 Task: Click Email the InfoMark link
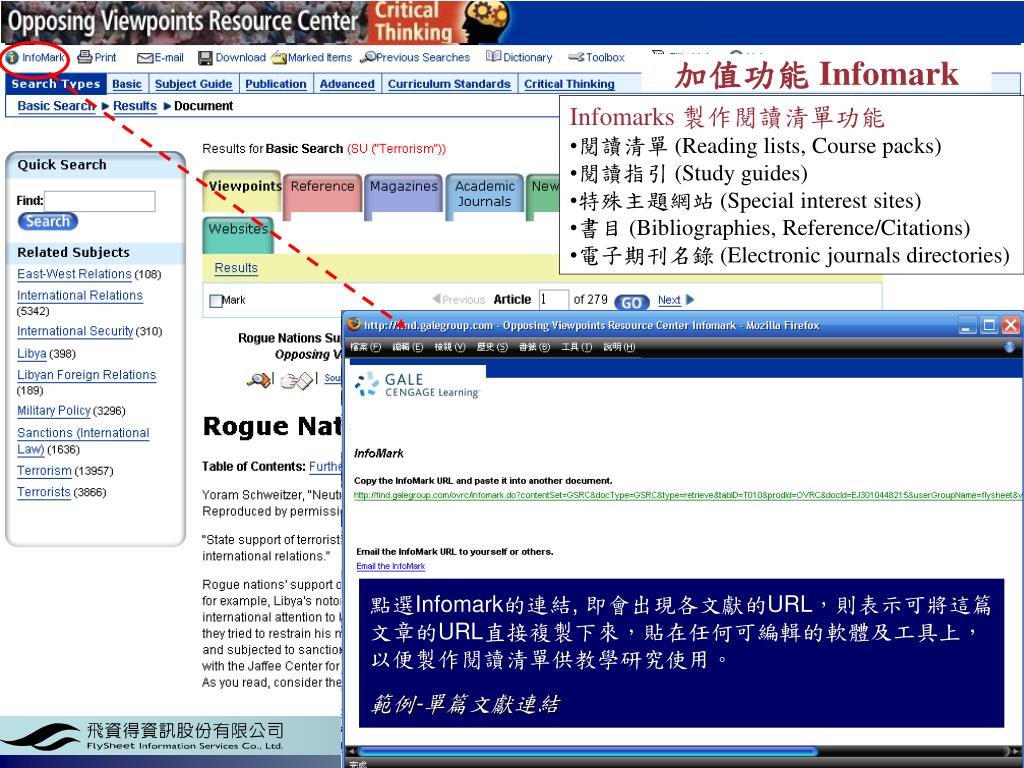tap(391, 566)
